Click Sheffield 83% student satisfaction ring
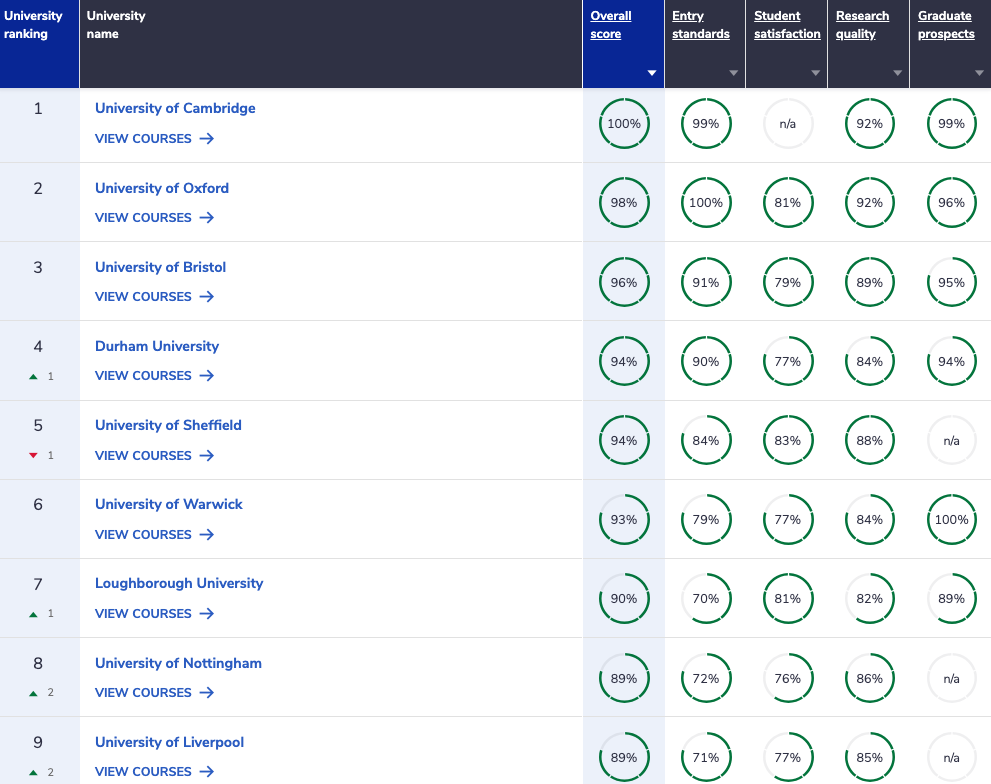991x784 pixels. 787,440
